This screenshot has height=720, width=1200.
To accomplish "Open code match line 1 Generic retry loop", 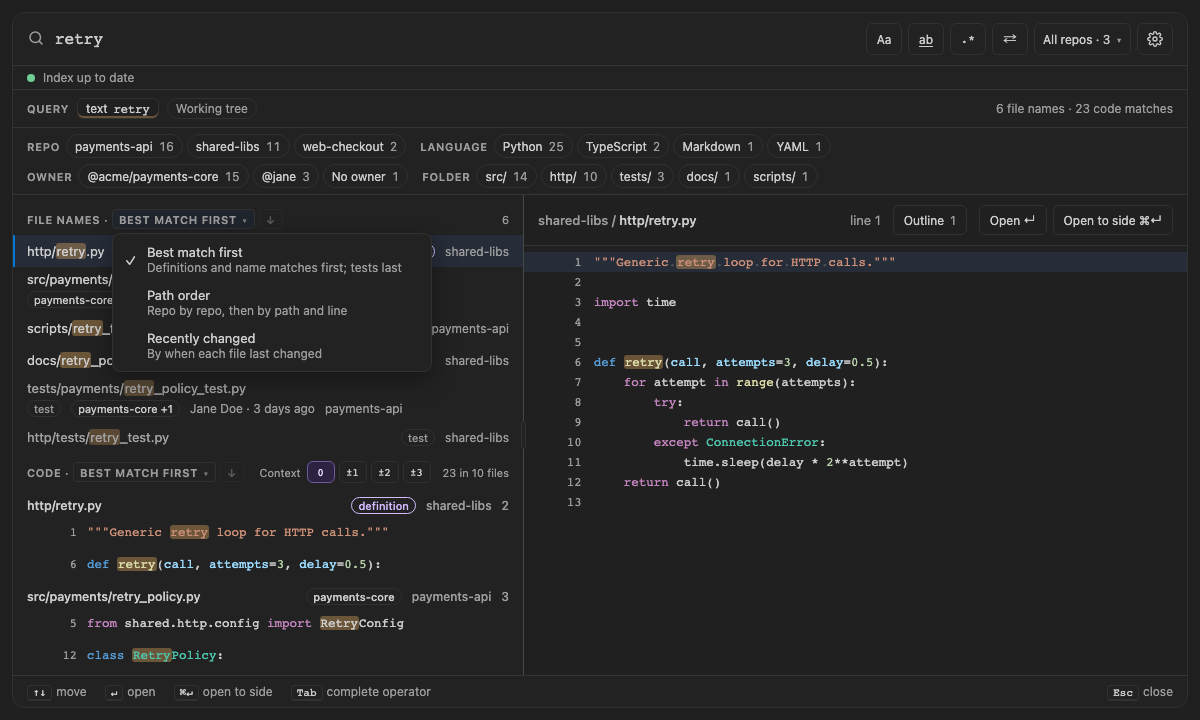I will 268,533.
